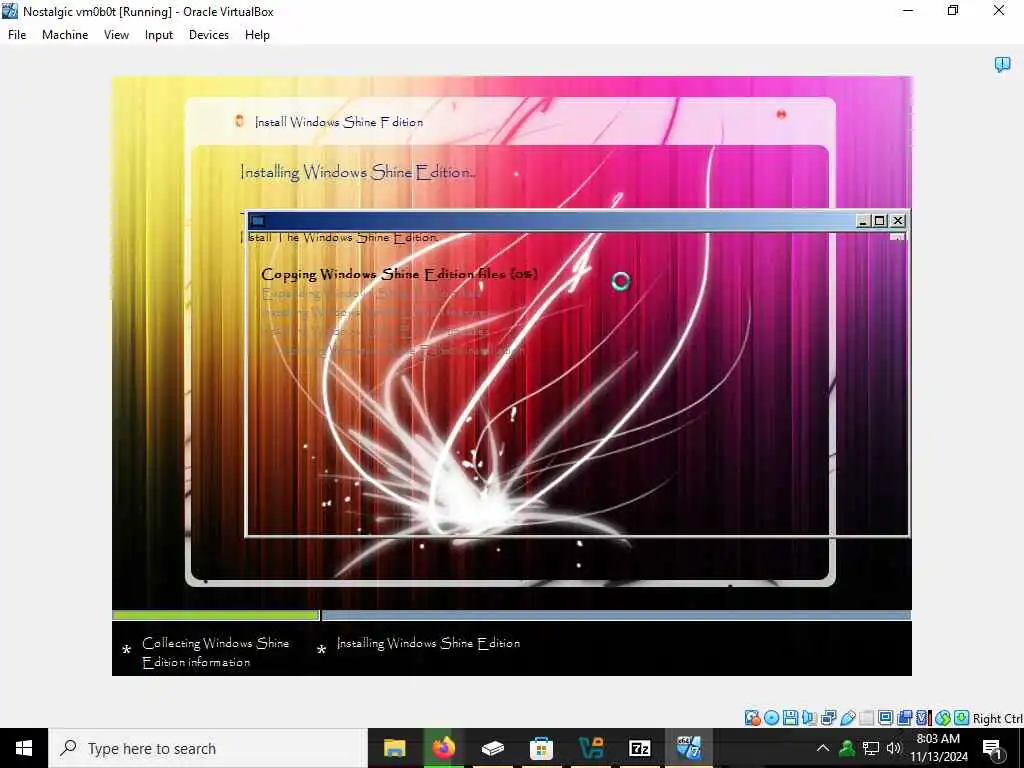
Task: Click the greyed shared folders indicator icon
Action: pos(867,718)
